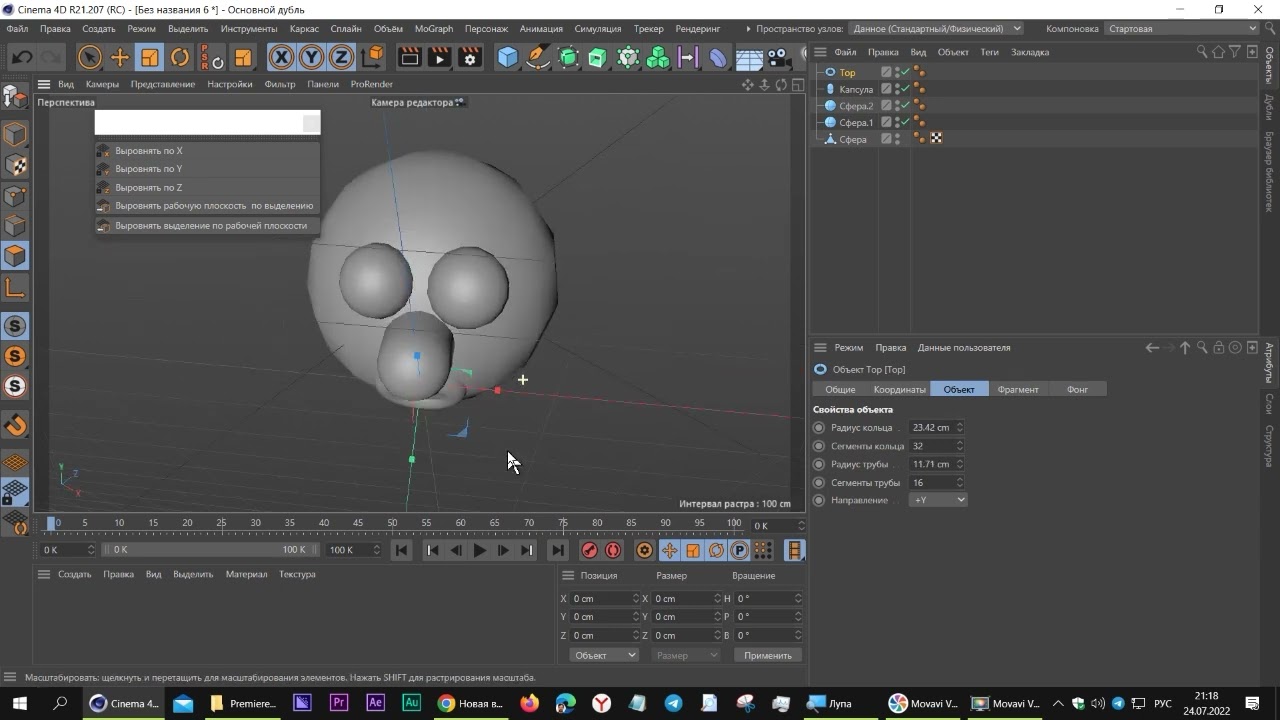Screen dimensions: 1280x720
Task: Toggle X axis lock
Action: [282, 58]
